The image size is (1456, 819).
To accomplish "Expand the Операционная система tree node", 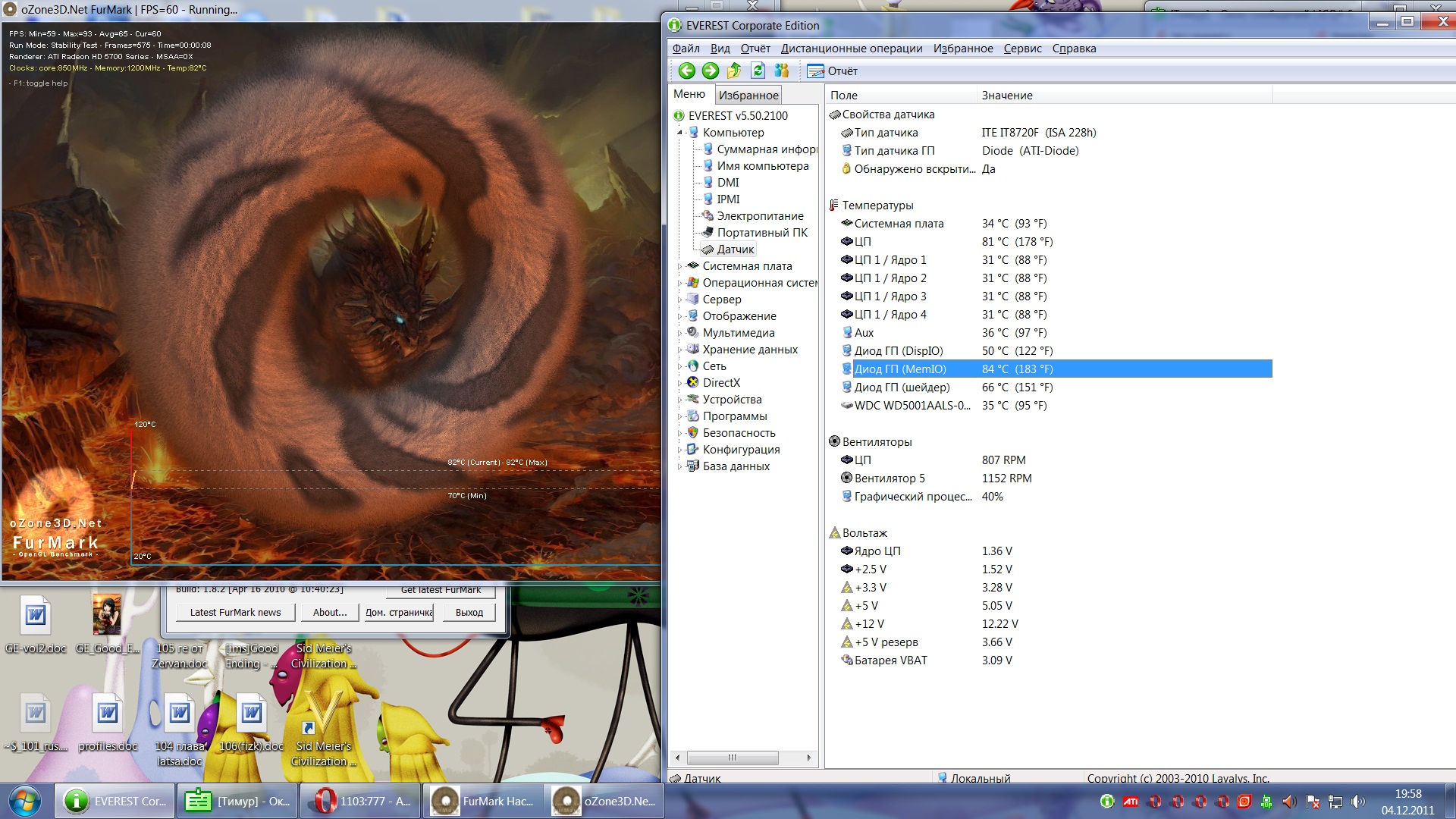I will tap(679, 283).
